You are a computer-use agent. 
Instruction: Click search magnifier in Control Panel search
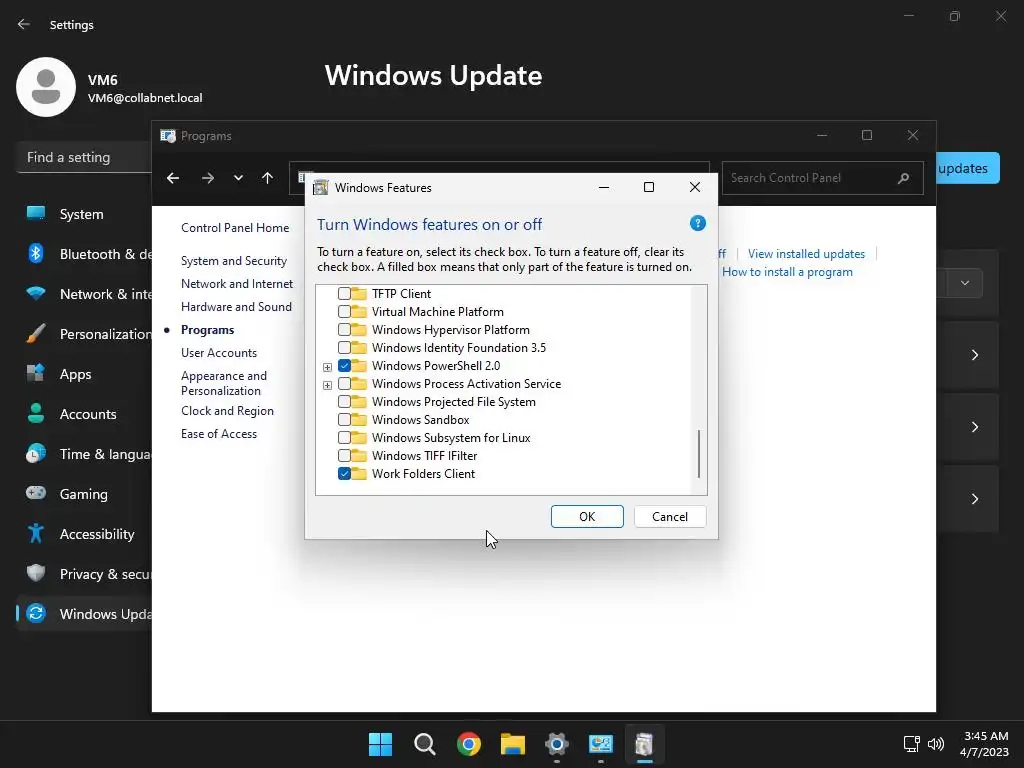903,178
